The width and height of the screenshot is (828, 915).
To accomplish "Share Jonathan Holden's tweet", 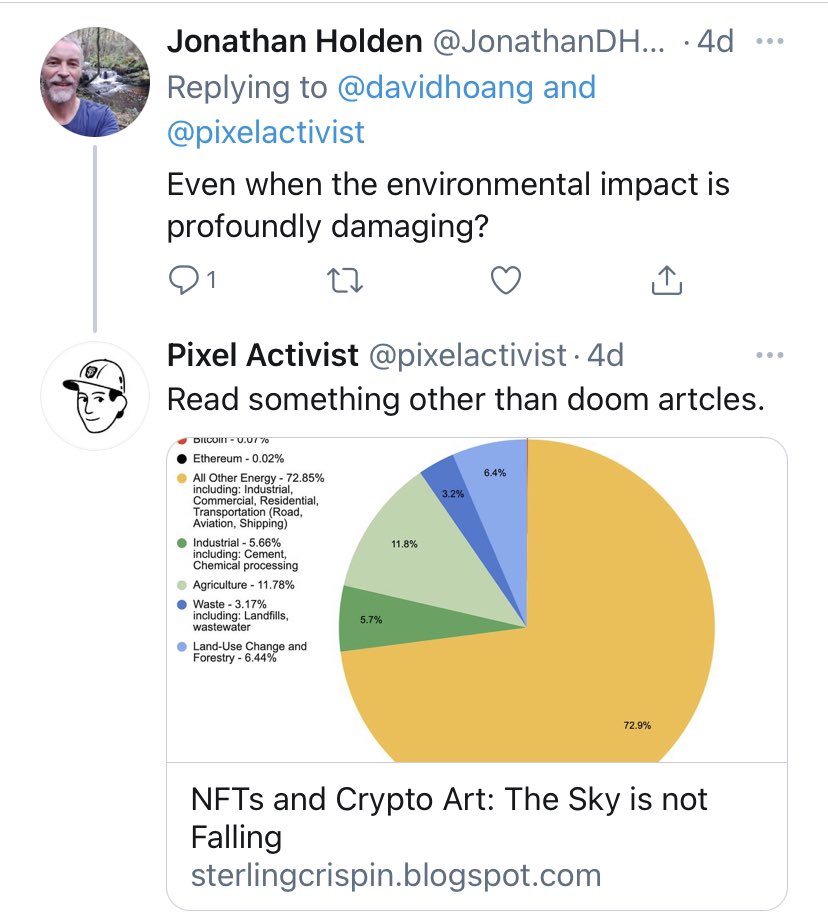I will pyautogui.click(x=666, y=282).
